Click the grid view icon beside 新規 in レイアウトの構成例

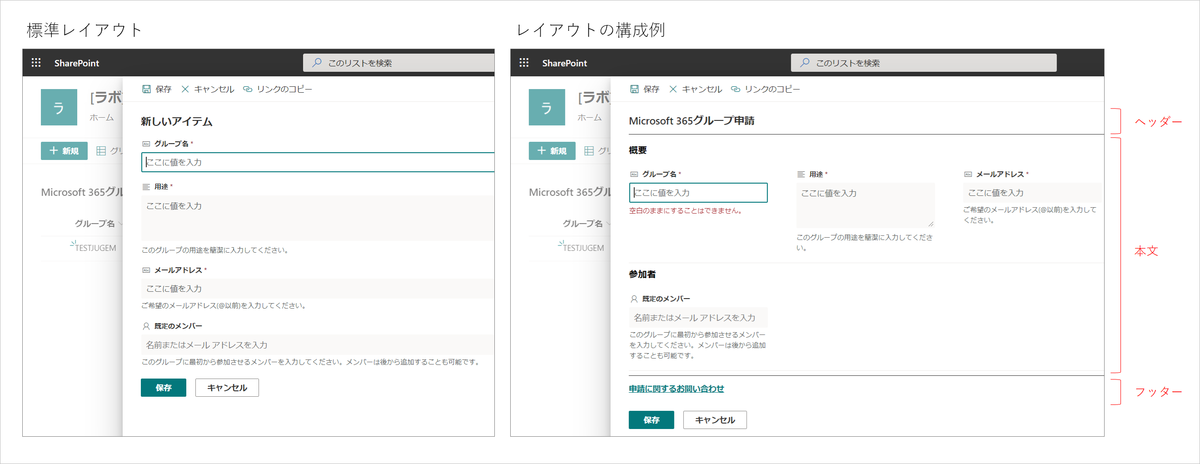click(x=589, y=151)
